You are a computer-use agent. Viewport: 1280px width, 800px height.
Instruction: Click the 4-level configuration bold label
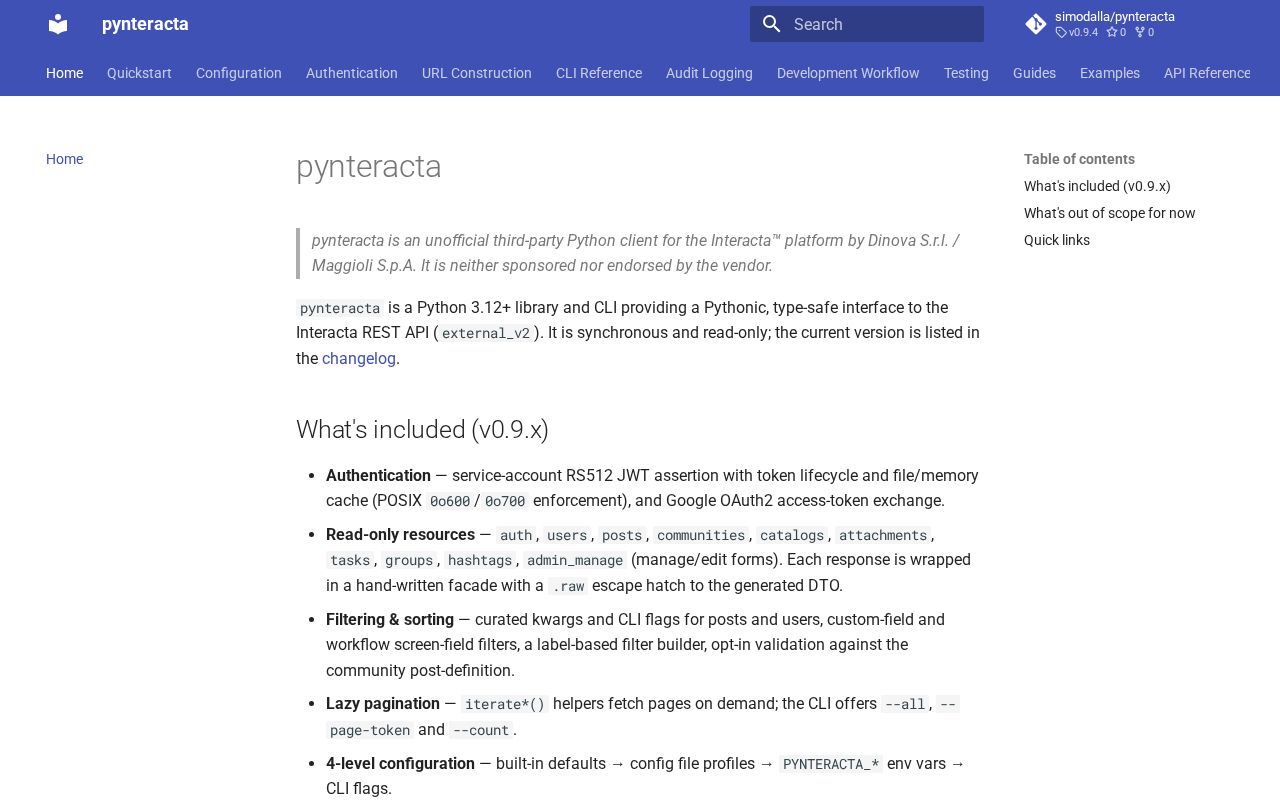tap(400, 764)
